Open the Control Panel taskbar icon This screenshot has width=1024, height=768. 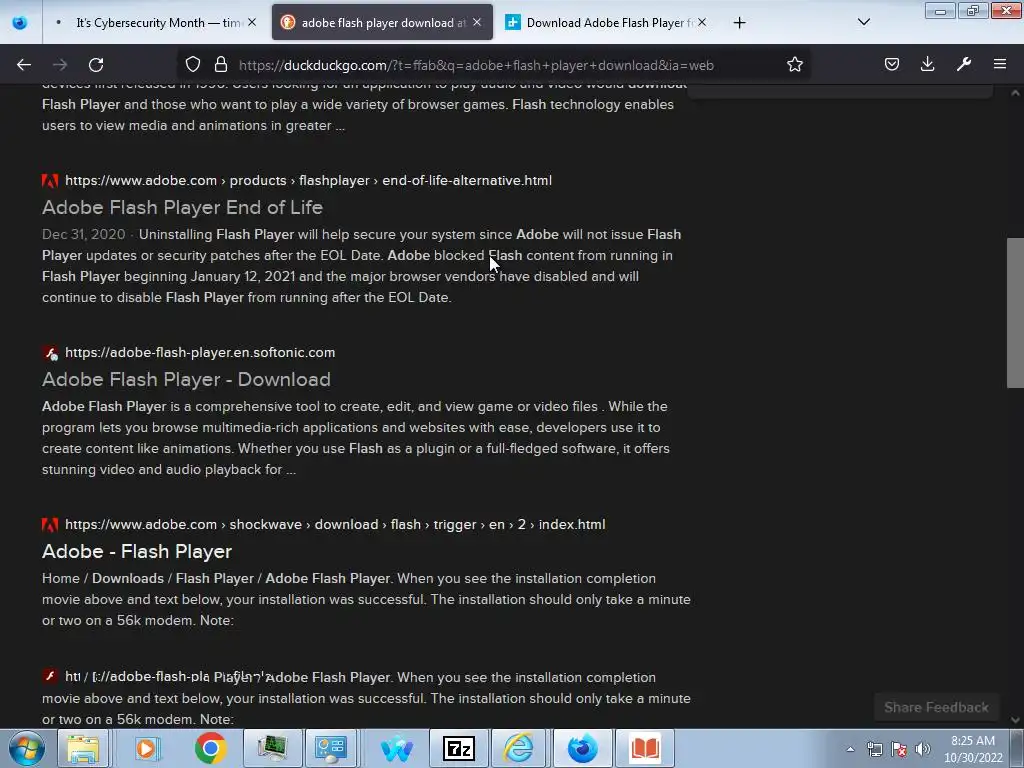tap(330, 748)
